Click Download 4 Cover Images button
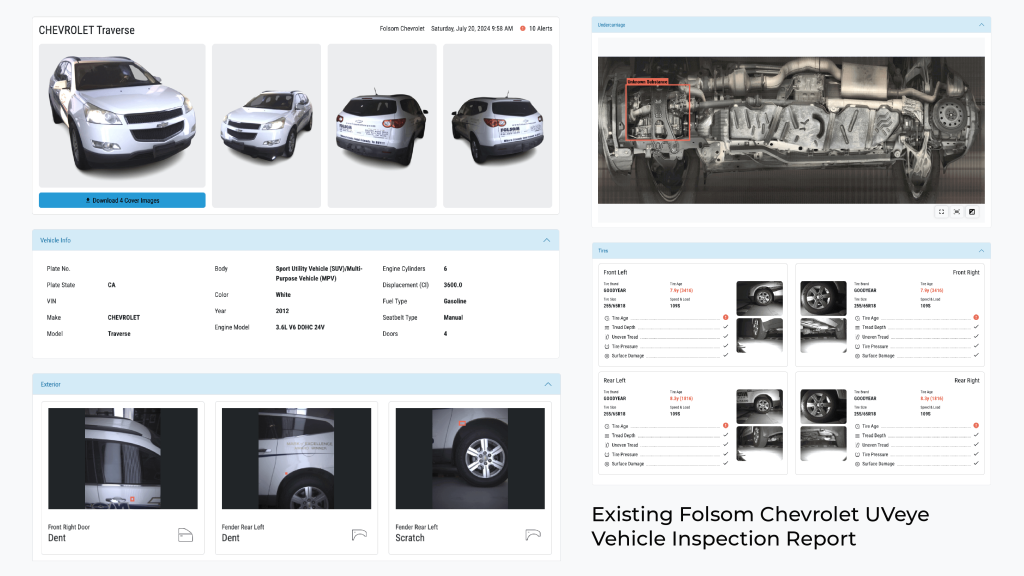 coord(122,200)
